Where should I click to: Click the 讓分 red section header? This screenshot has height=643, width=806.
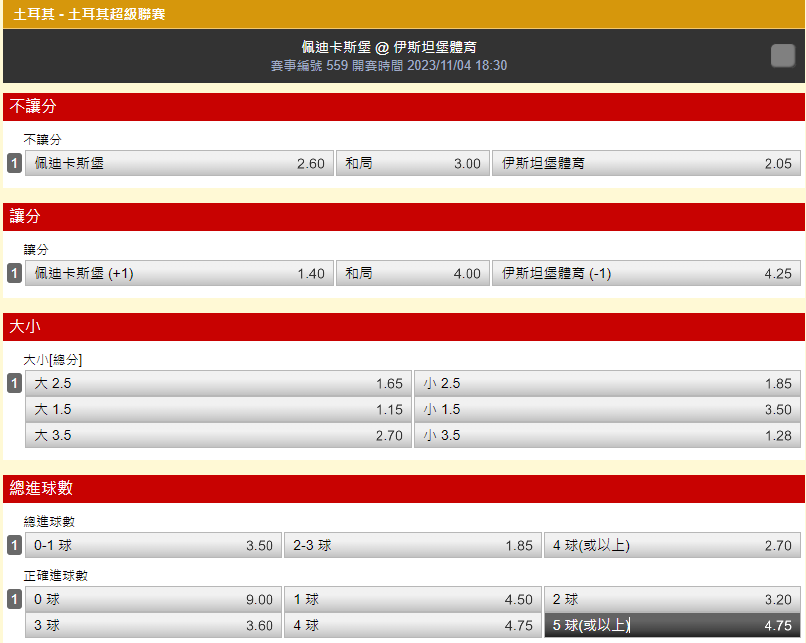tap(404, 217)
